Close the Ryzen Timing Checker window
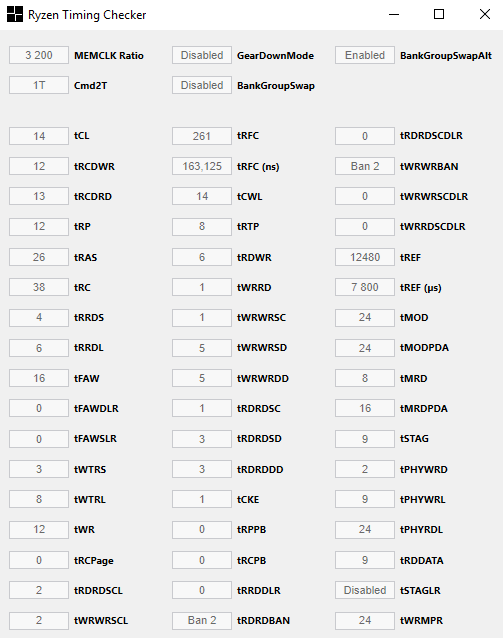The height and width of the screenshot is (638, 503). (x=484, y=14)
